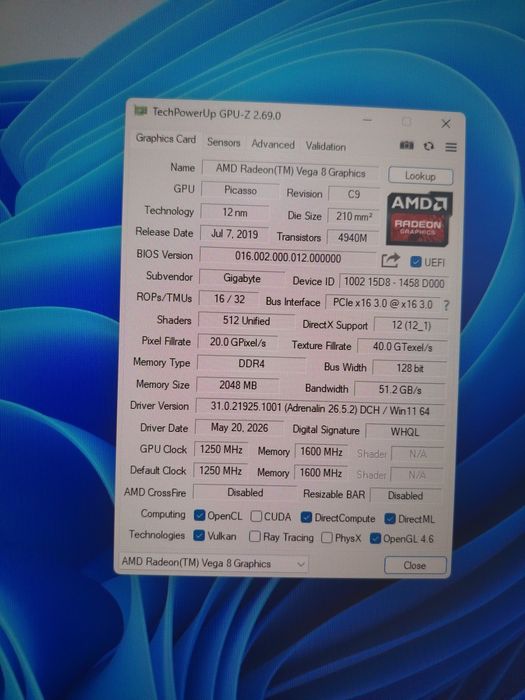Click the Resizable BAR field Disabled
Image resolution: width=525 pixels, height=700 pixels.
(405, 496)
